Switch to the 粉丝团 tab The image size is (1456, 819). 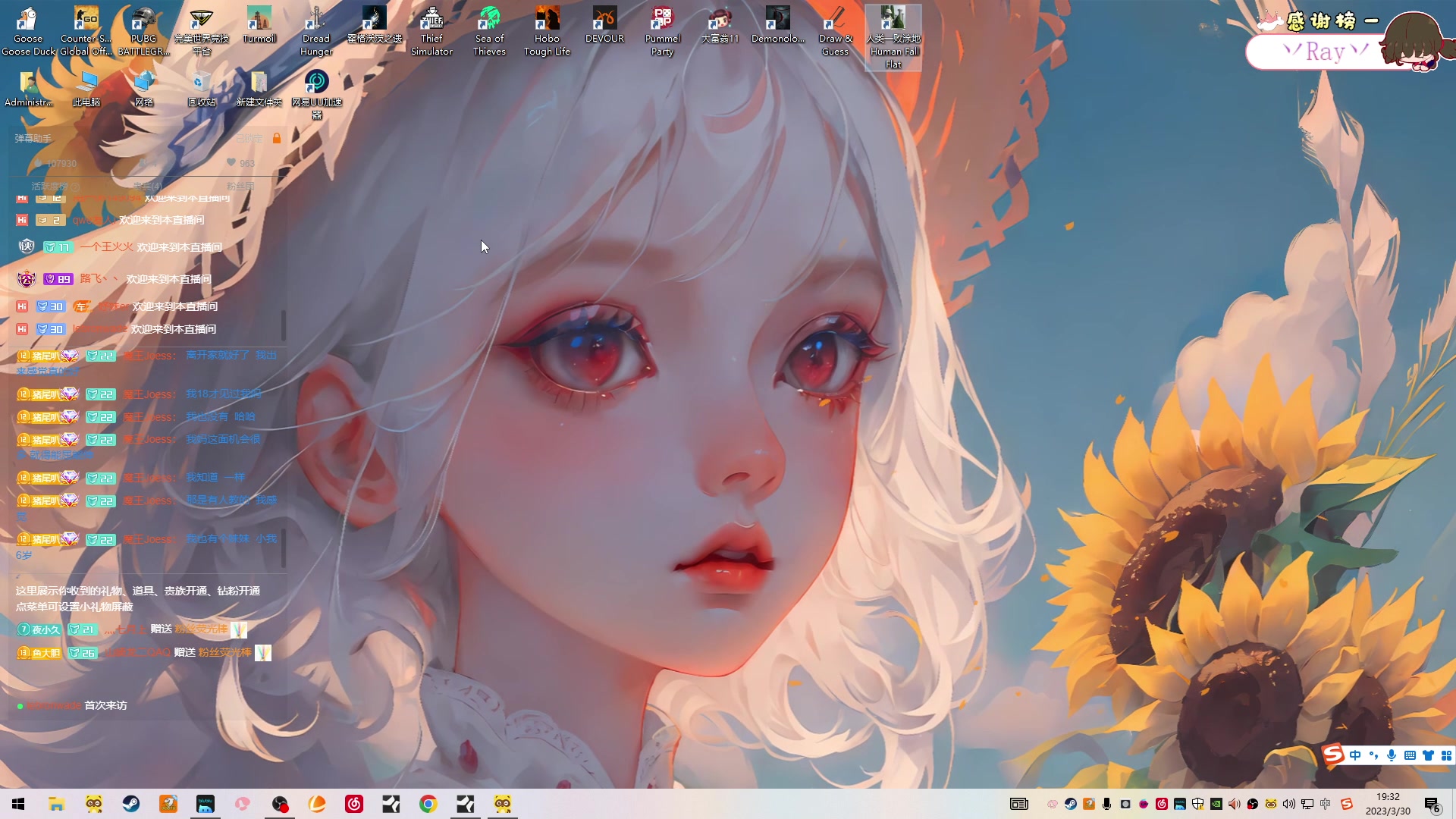(x=240, y=186)
